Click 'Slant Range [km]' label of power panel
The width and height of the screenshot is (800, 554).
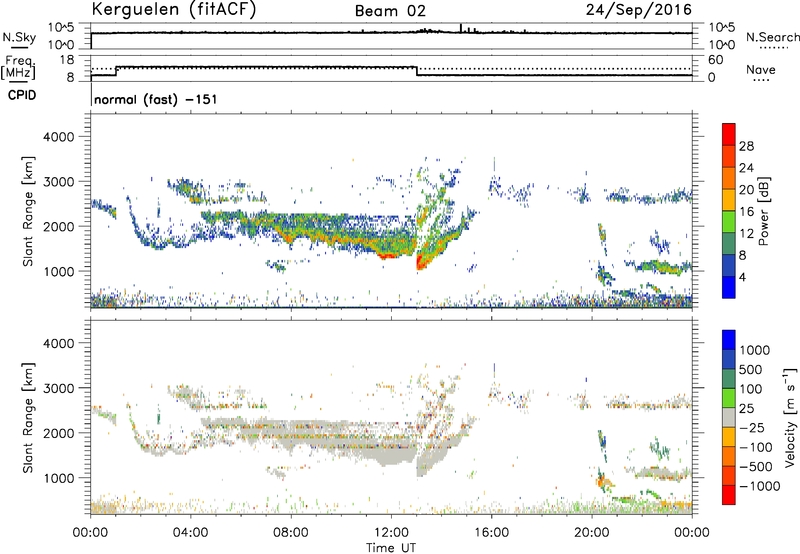point(28,211)
